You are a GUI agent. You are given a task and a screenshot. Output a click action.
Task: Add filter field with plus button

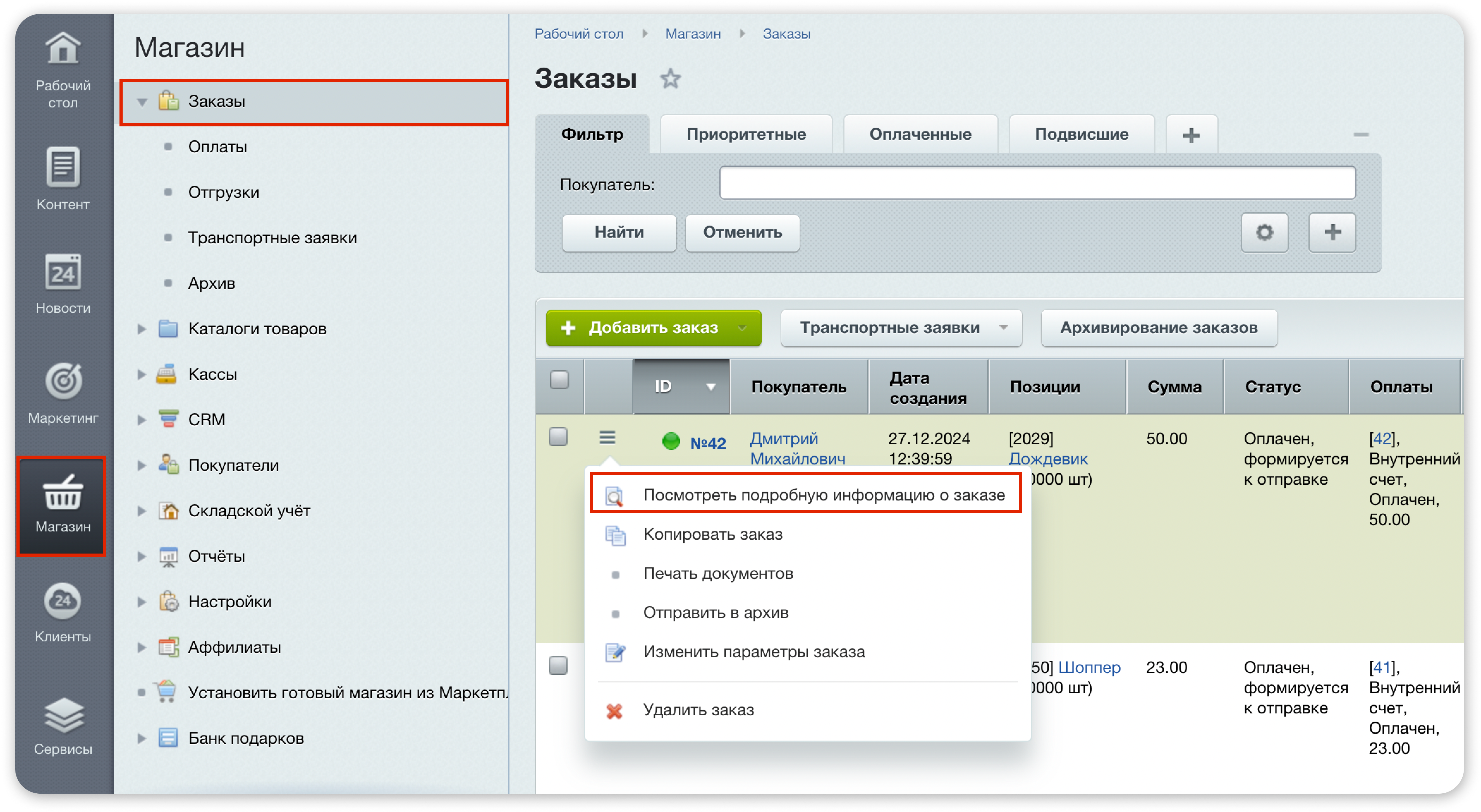pyautogui.click(x=1332, y=232)
